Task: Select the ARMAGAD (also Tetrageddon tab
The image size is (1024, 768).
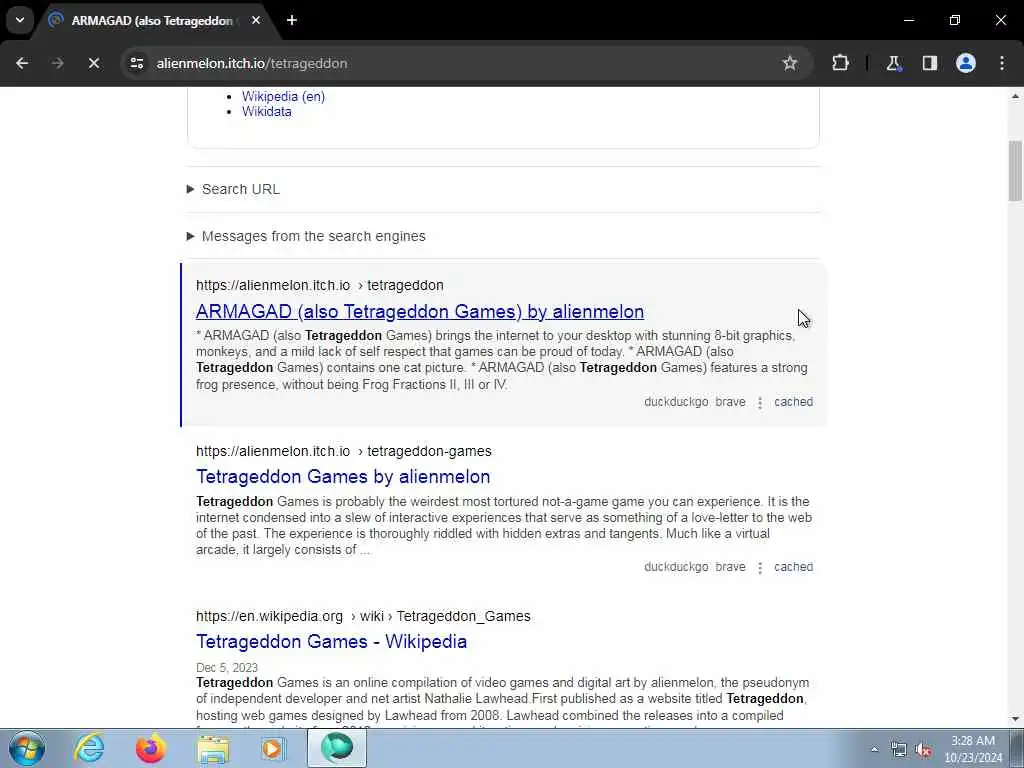Action: [x=153, y=21]
